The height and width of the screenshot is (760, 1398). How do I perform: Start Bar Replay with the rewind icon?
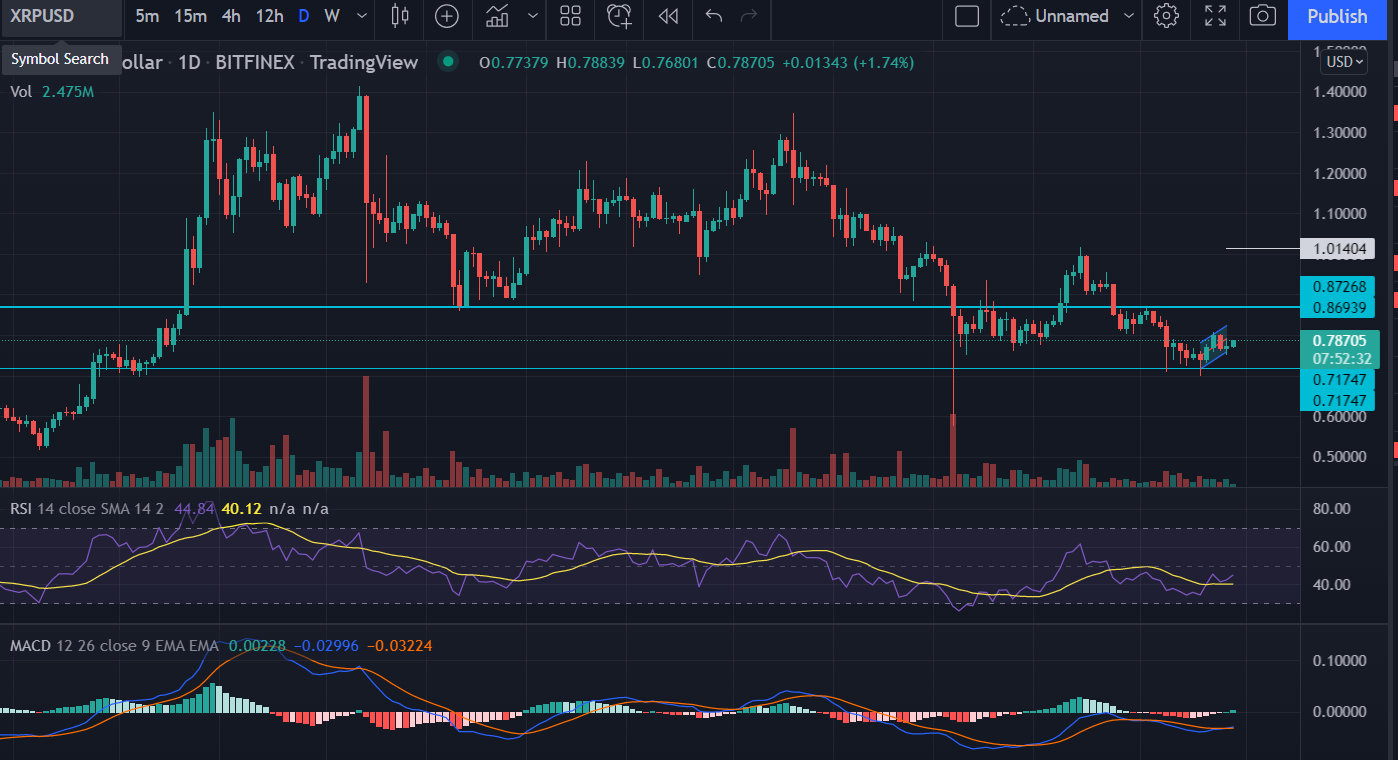click(x=668, y=16)
